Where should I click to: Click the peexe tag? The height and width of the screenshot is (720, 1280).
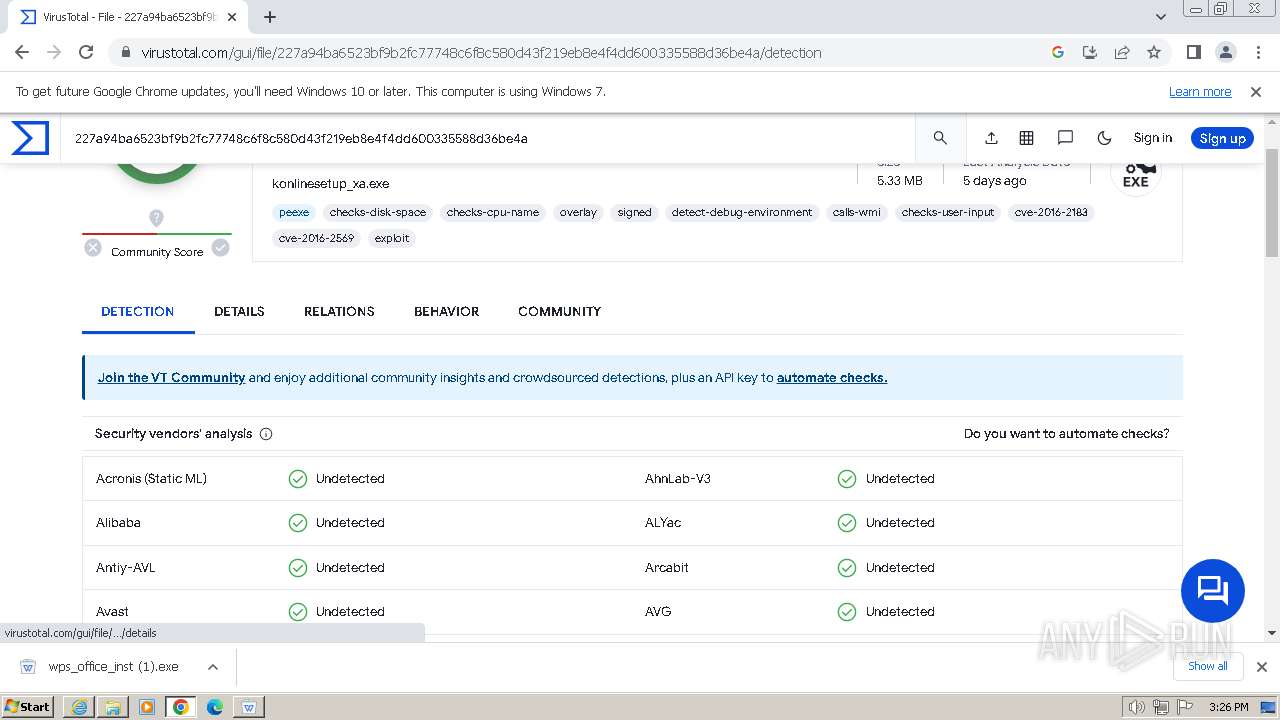tap(294, 212)
